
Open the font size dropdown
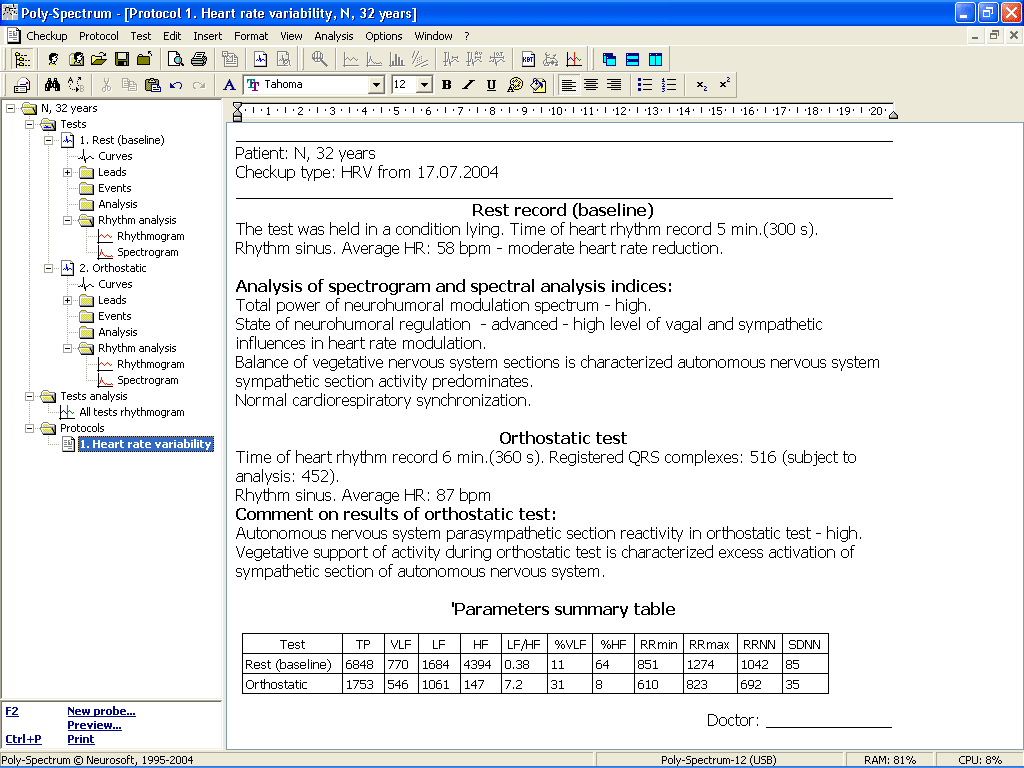click(x=424, y=85)
